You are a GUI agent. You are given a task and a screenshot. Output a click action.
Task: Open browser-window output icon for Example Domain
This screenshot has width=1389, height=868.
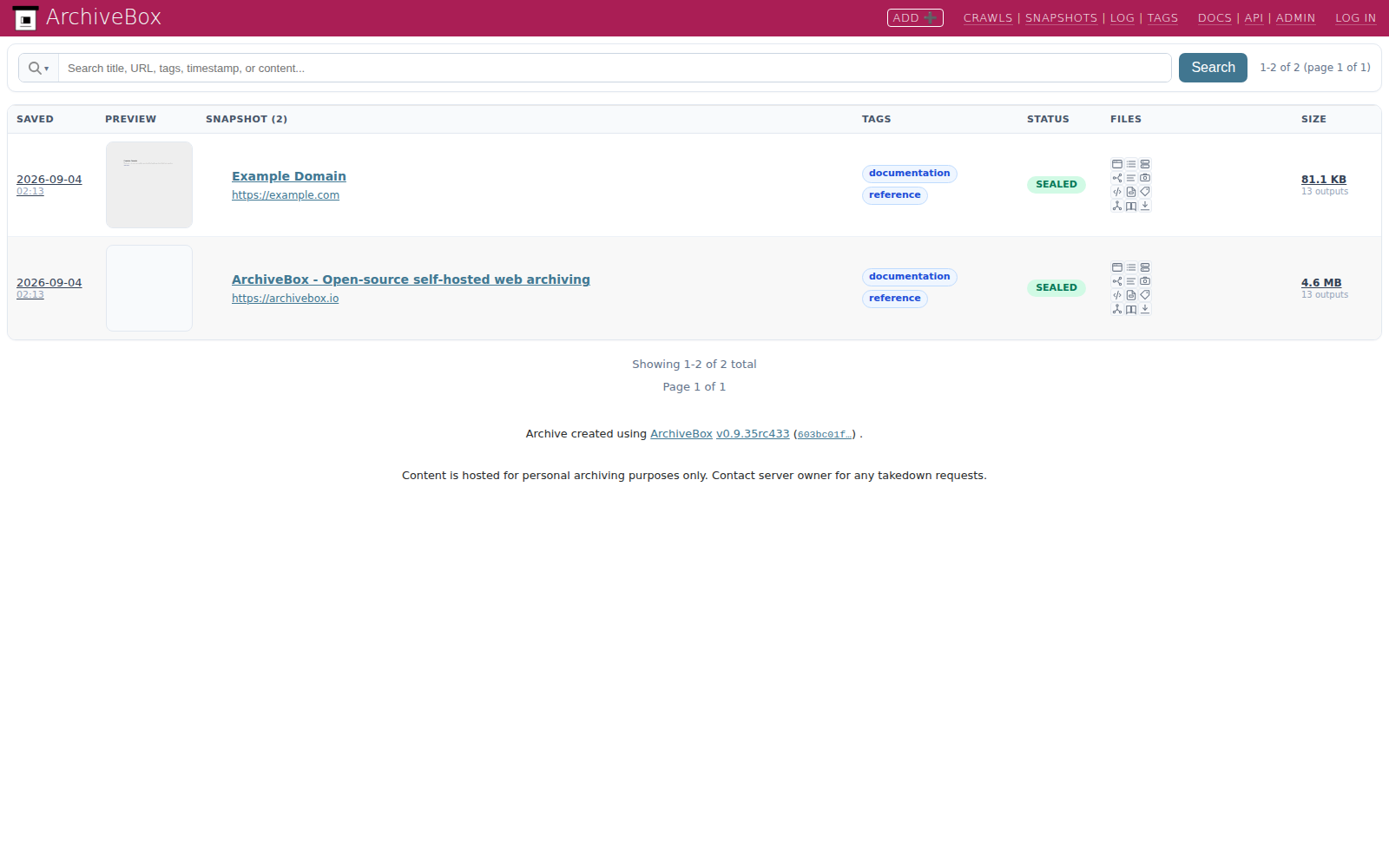pos(1117,164)
